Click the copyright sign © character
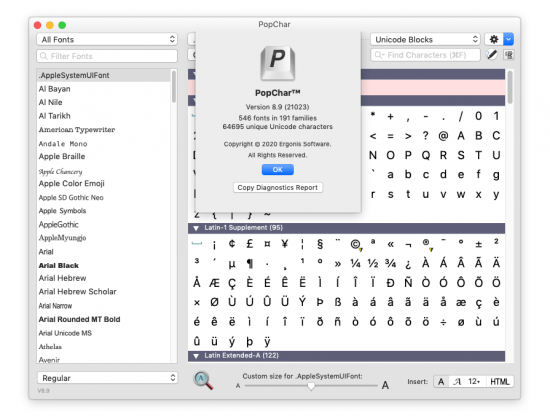550x416 pixels. point(355,244)
